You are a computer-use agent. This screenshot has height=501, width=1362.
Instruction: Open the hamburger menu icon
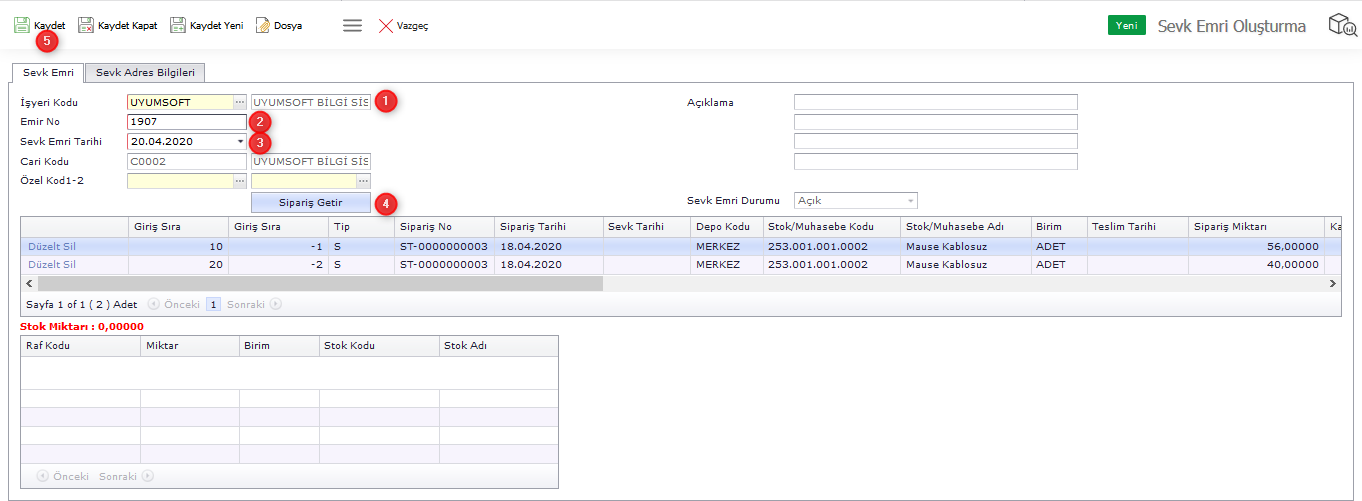pyautogui.click(x=352, y=25)
